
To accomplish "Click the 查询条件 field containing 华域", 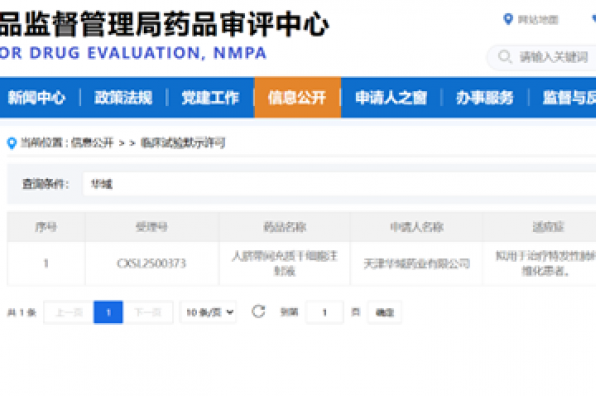I will coord(339,184).
